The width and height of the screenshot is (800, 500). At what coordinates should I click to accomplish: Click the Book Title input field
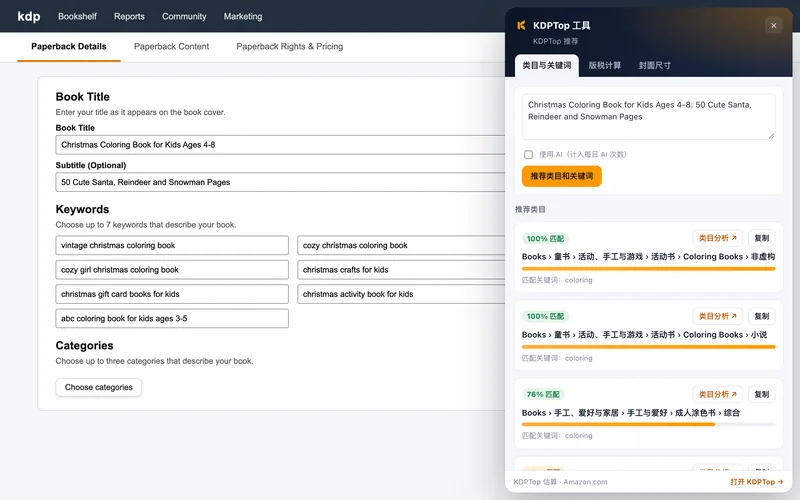[280, 145]
